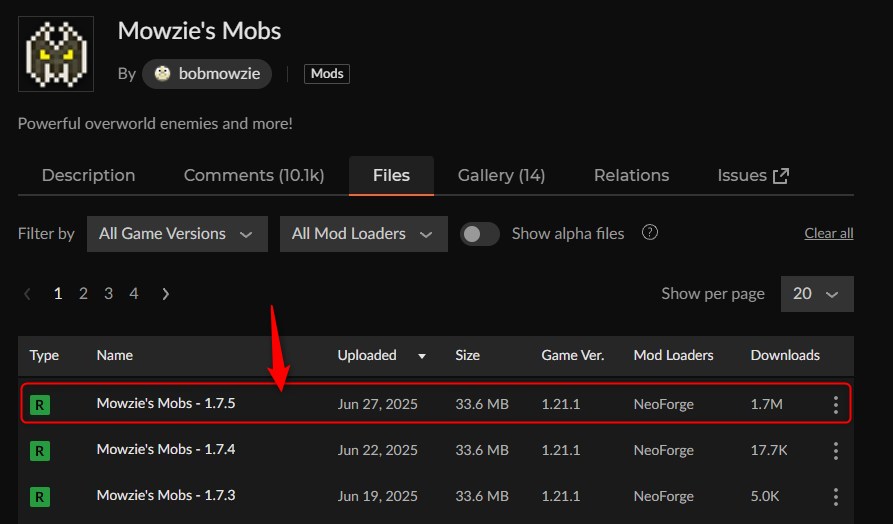Click the Mowzie's Mobs mod logo icon

[56, 56]
